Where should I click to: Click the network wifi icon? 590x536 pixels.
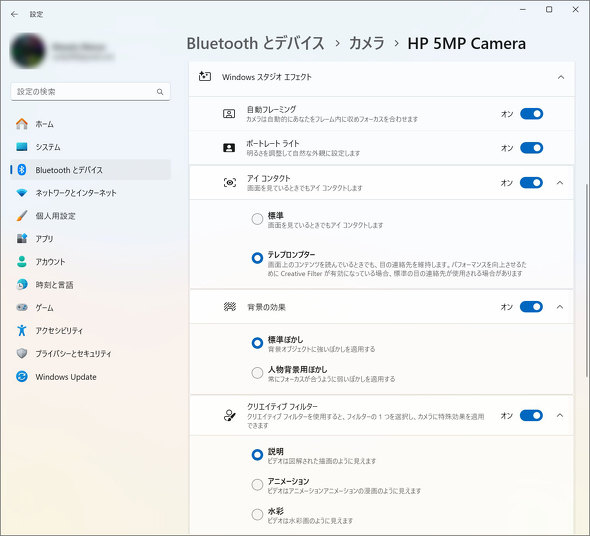tap(22, 193)
